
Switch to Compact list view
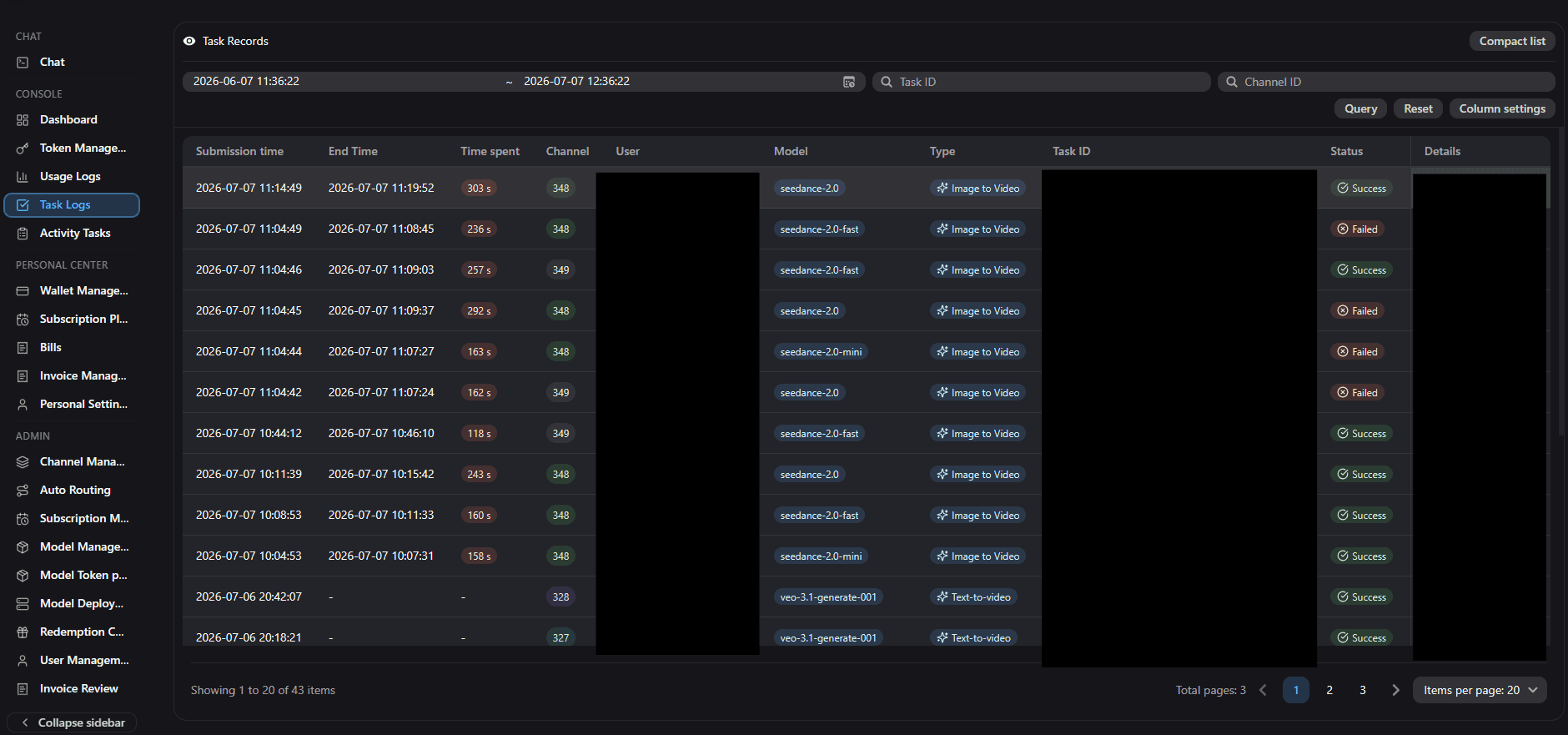(x=1512, y=41)
